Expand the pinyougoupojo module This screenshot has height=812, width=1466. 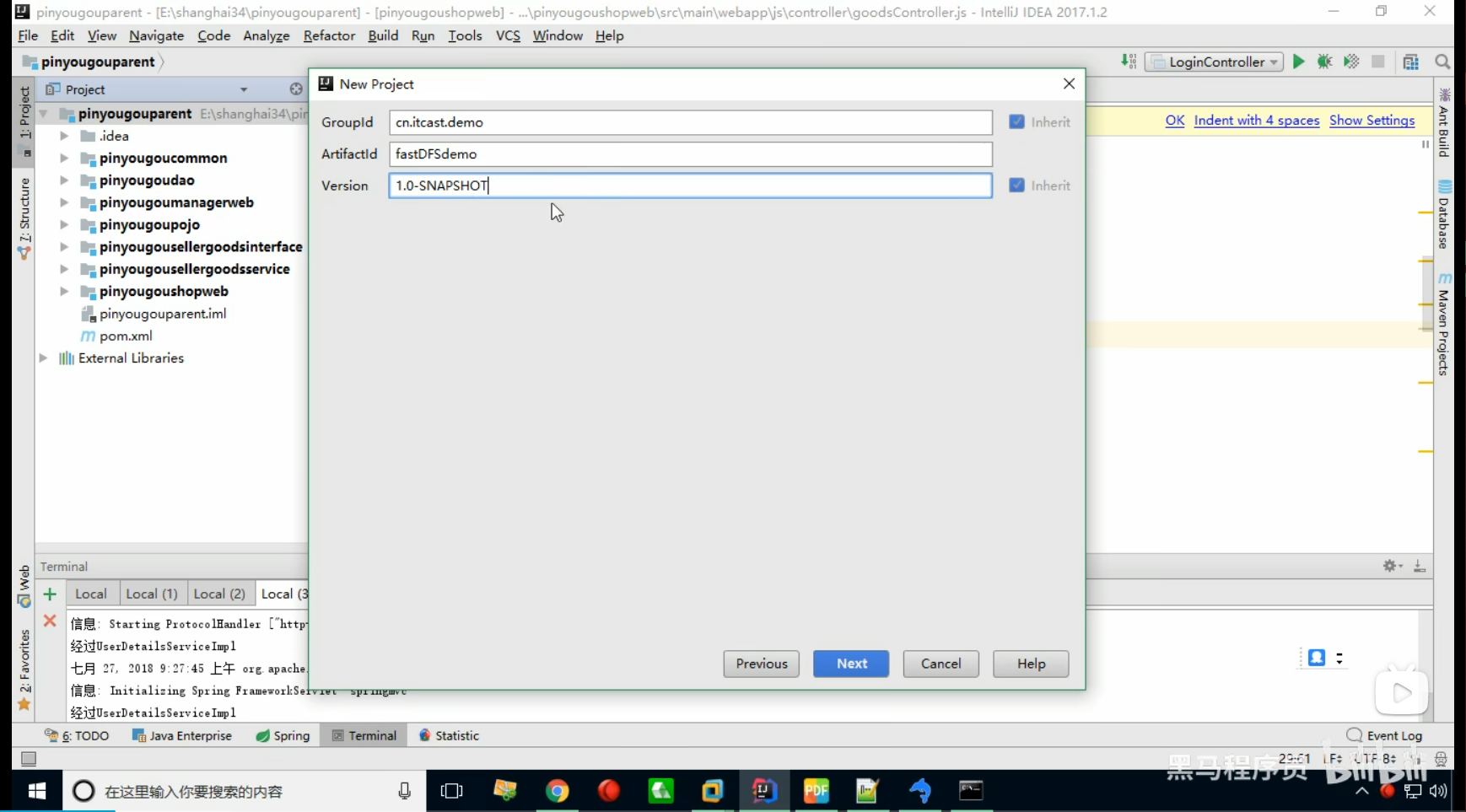(64, 224)
